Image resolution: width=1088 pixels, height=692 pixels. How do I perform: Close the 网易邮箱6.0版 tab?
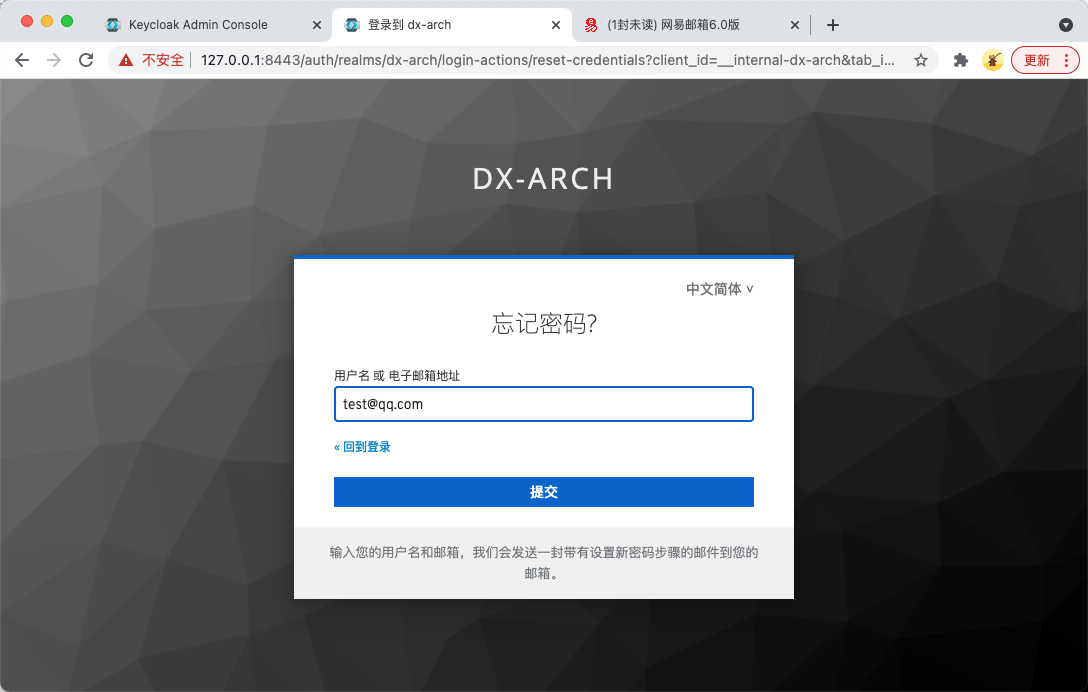click(795, 25)
